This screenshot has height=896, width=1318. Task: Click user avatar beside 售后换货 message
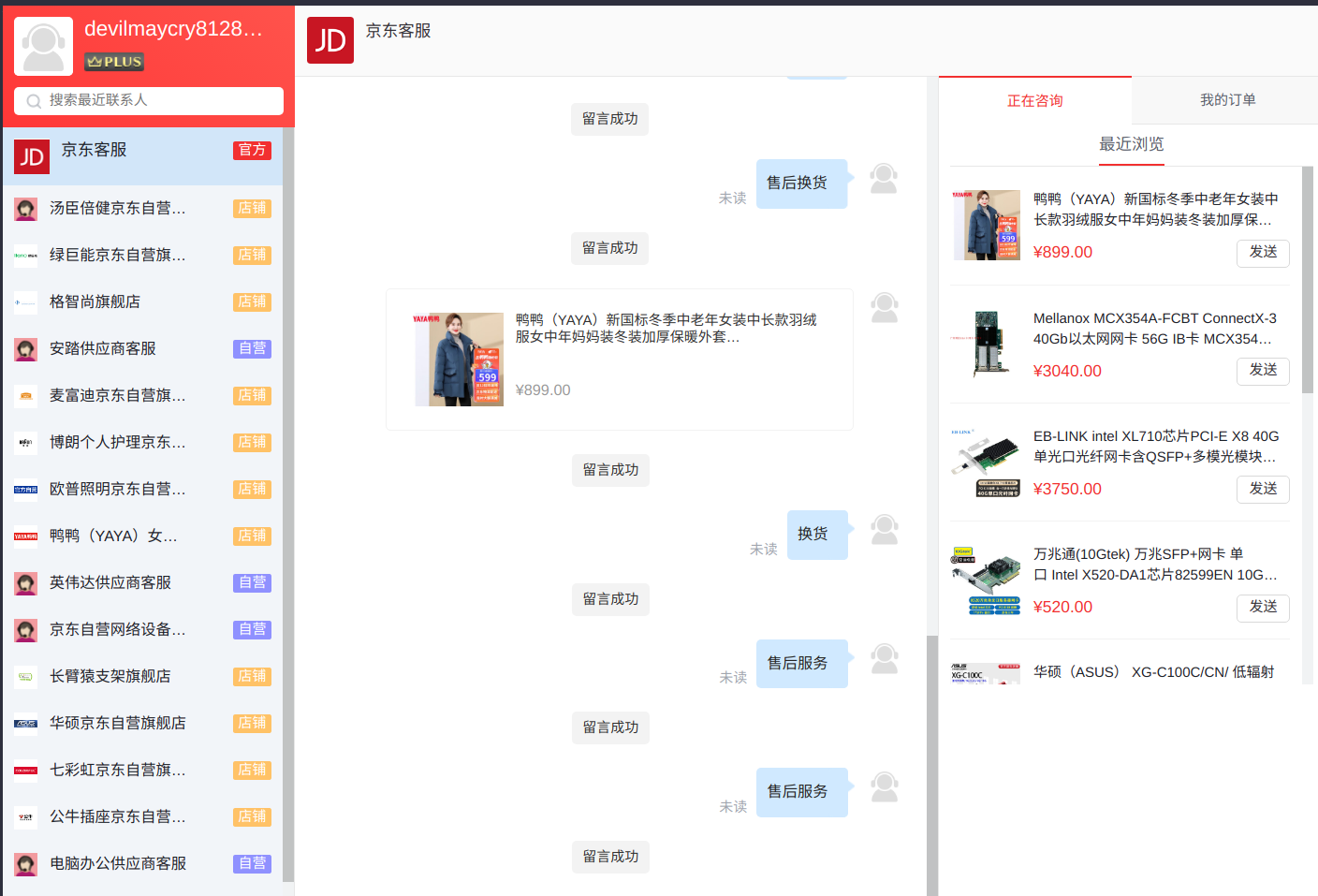point(884,178)
